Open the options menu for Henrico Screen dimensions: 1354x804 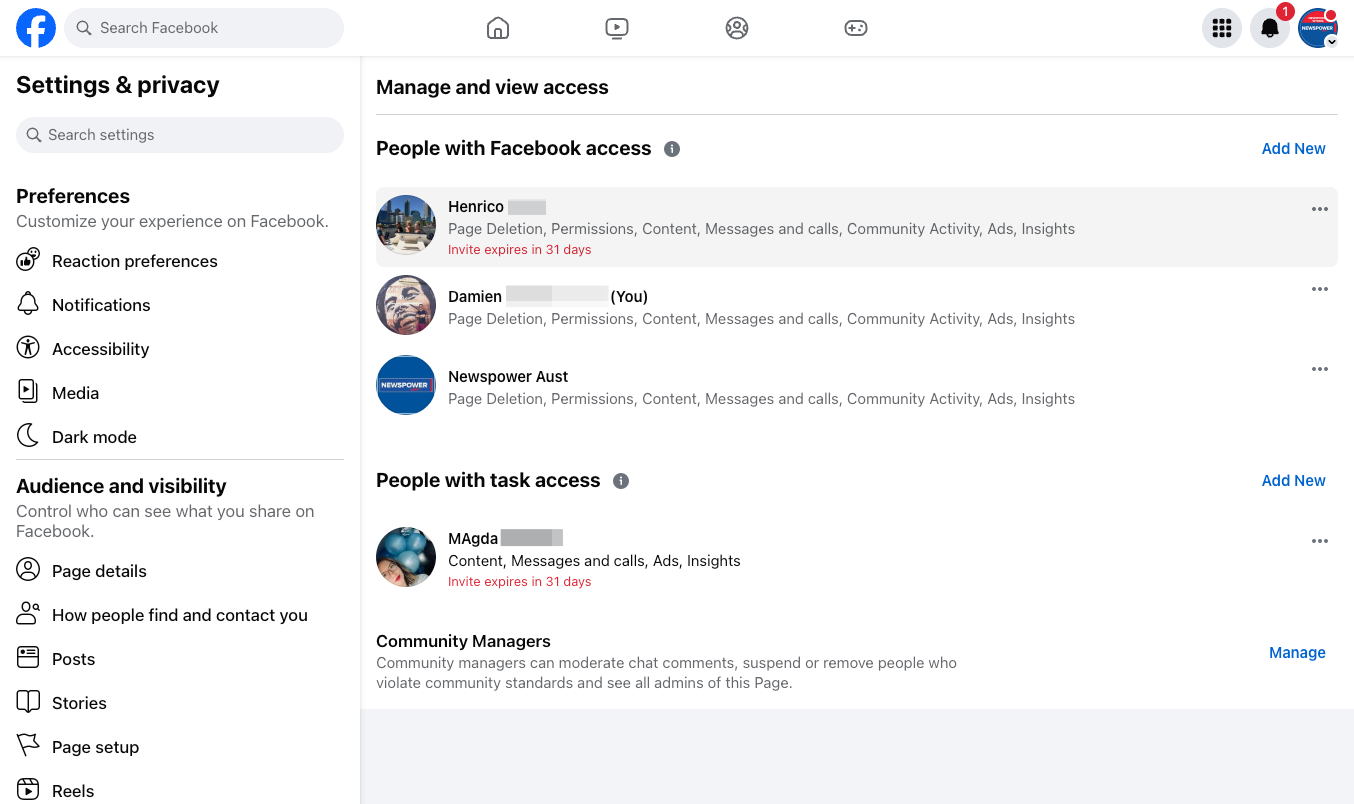tap(1320, 209)
